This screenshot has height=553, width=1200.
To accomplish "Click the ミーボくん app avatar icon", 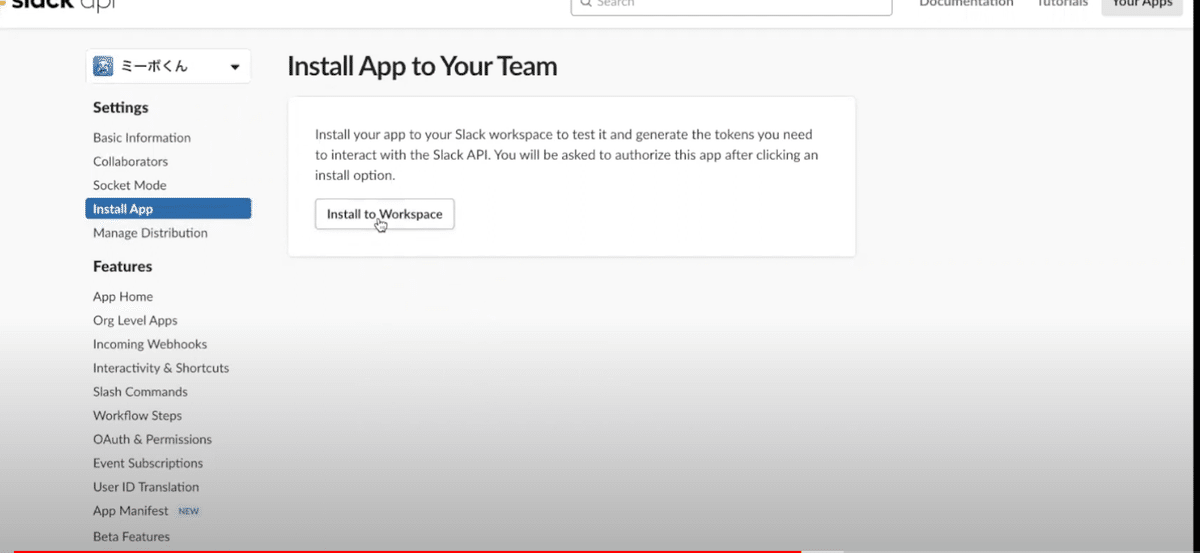I will [x=102, y=66].
